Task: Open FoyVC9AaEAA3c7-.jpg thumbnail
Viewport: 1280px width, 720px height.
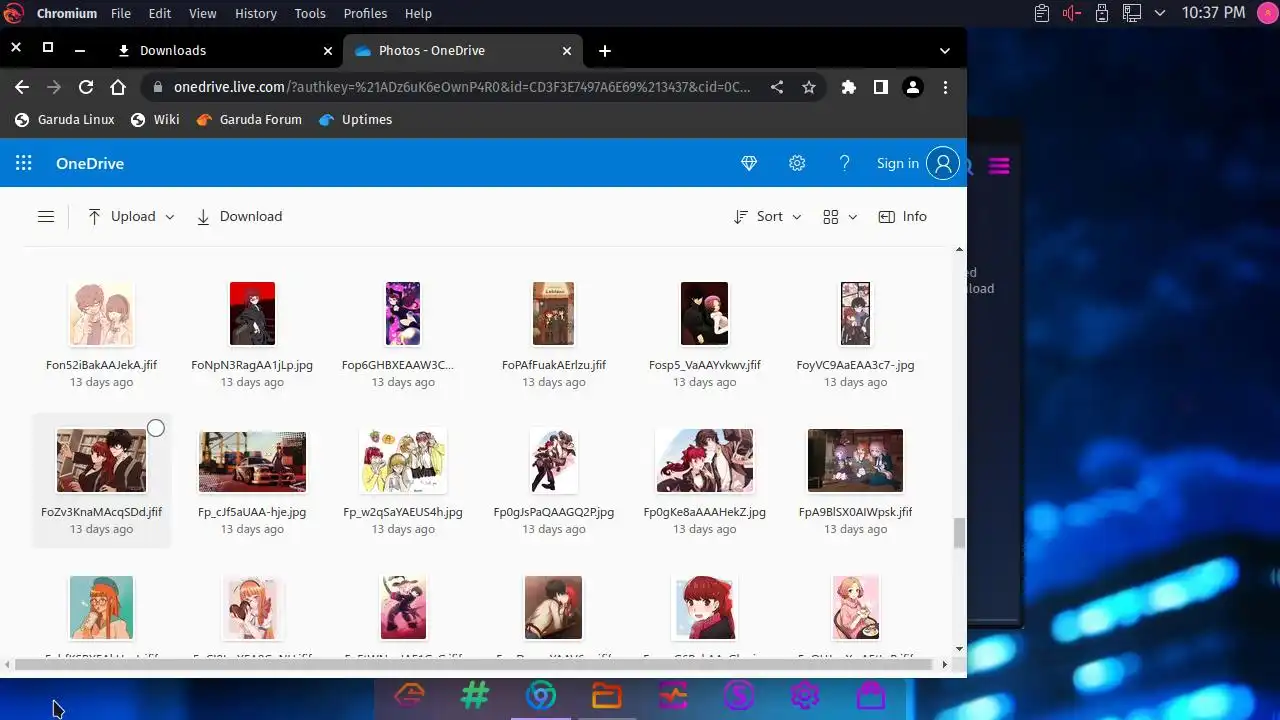Action: tap(856, 313)
